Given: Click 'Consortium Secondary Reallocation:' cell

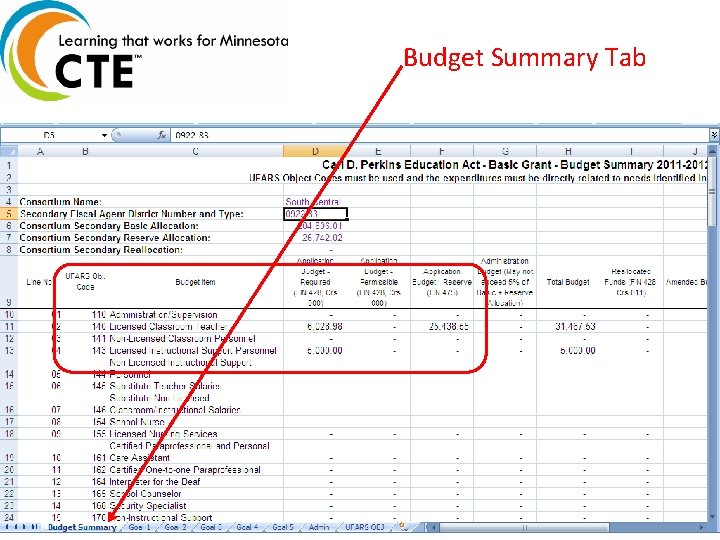Looking at the screenshot, I should 101,250.
